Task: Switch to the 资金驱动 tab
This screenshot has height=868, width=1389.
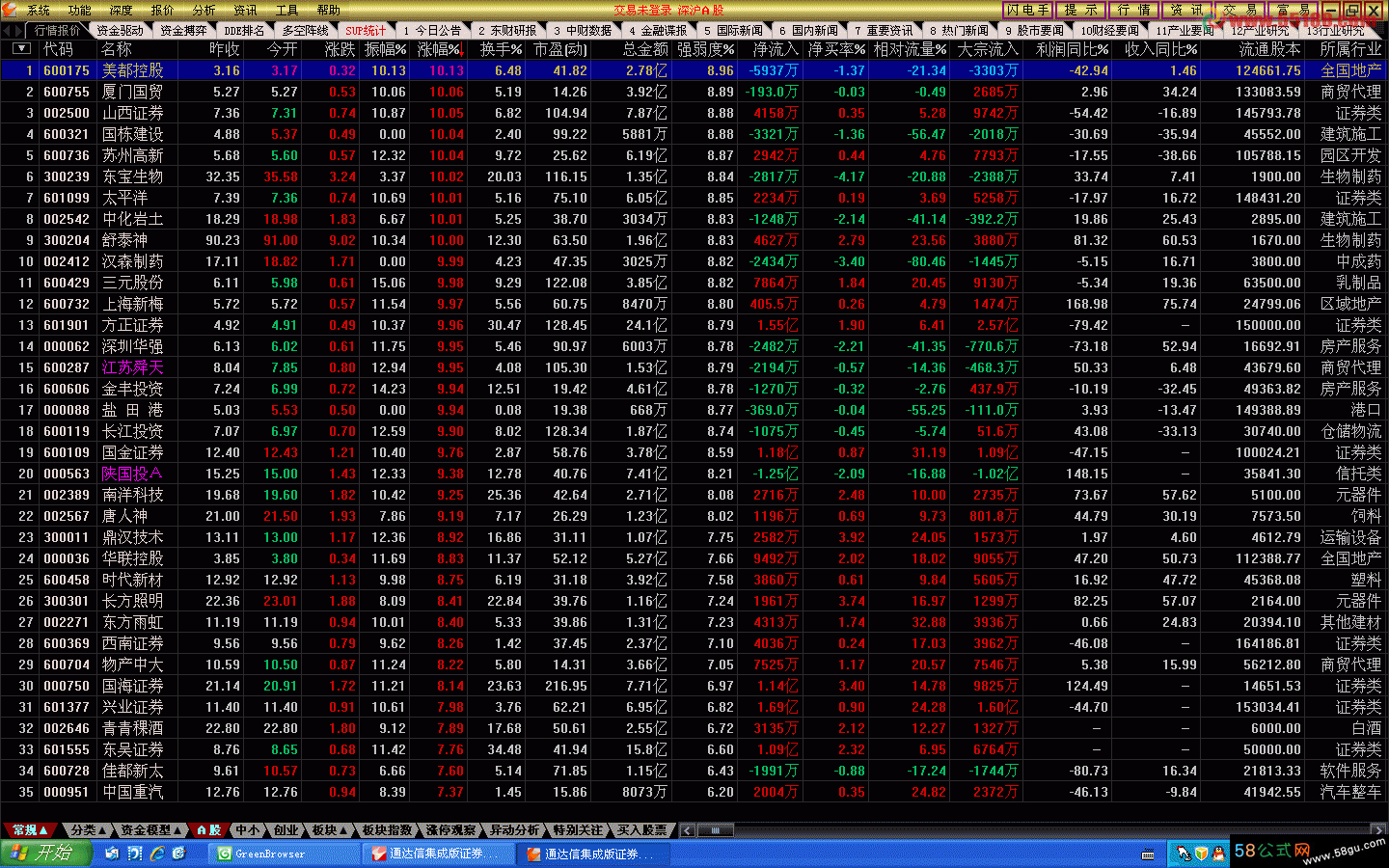Action: tap(121, 31)
